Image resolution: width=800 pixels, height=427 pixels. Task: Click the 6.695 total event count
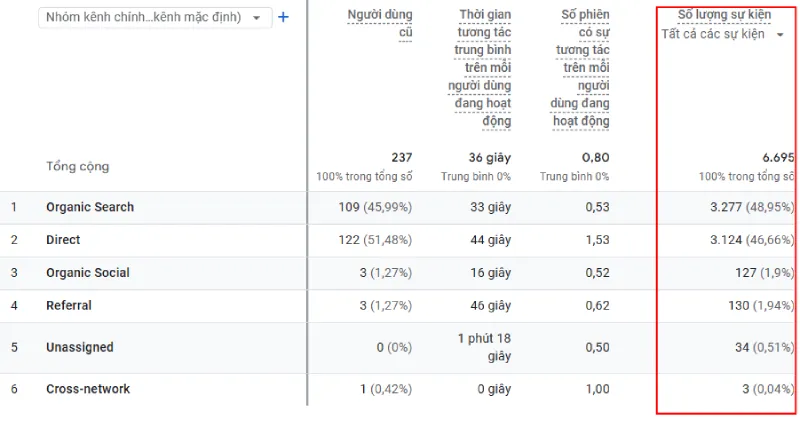pyautogui.click(x=777, y=158)
